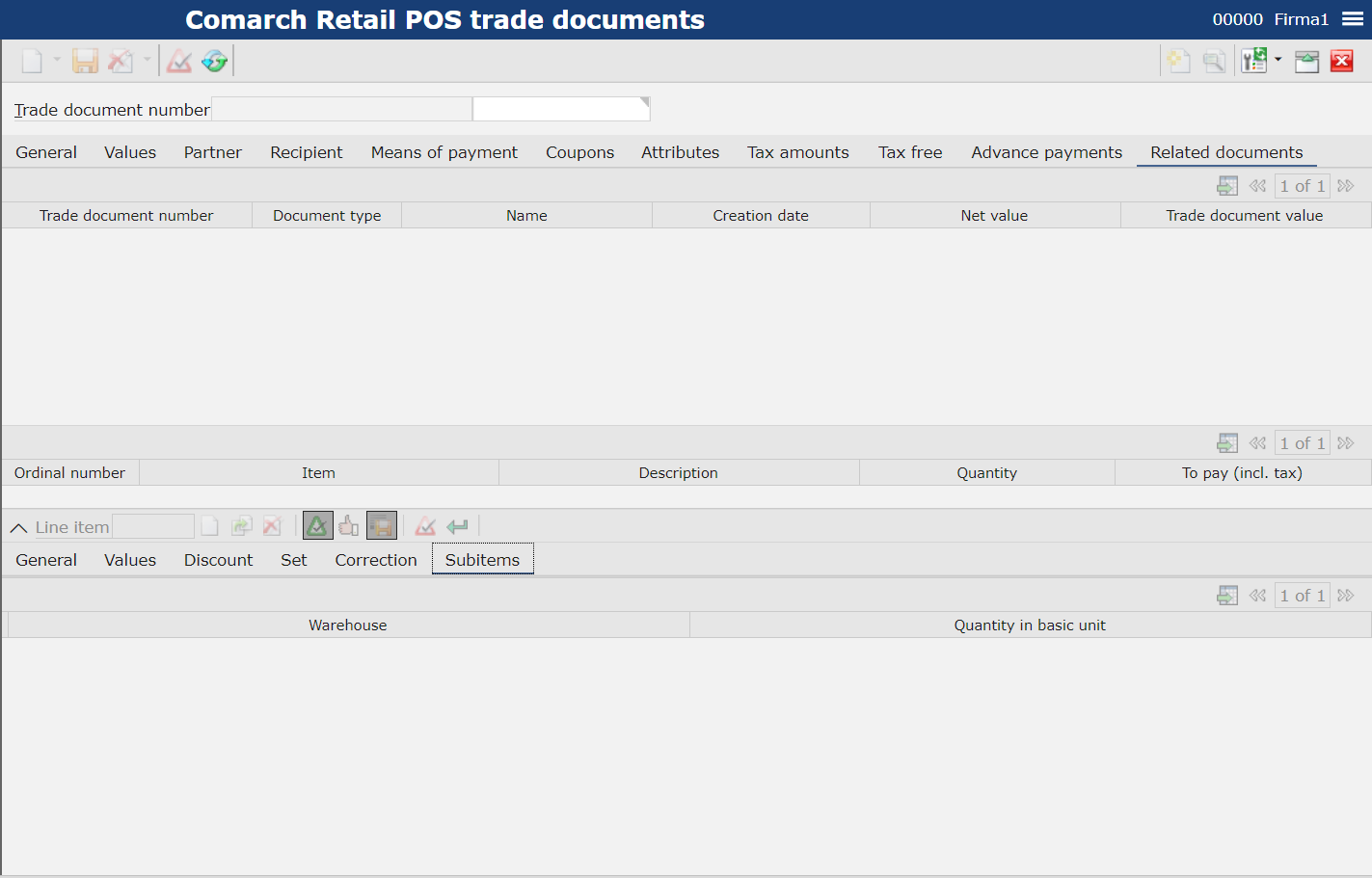
Task: Open the hamburger menu beside Firma1
Action: (x=1353, y=19)
